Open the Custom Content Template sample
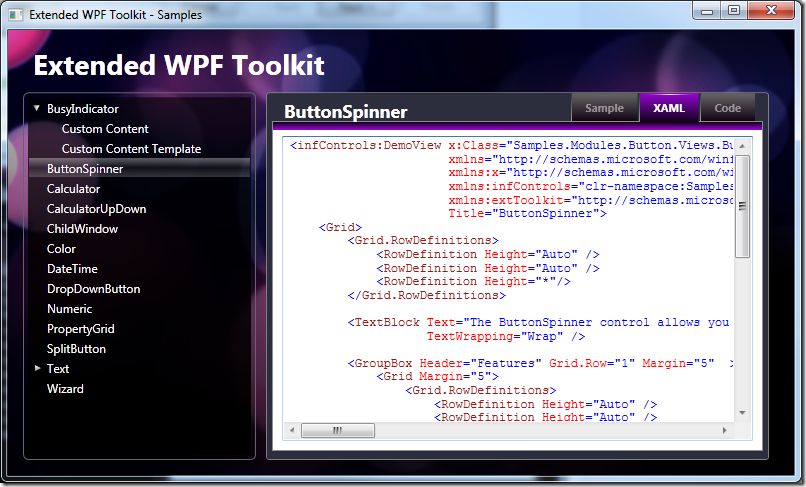The width and height of the screenshot is (806, 487). click(x=132, y=149)
